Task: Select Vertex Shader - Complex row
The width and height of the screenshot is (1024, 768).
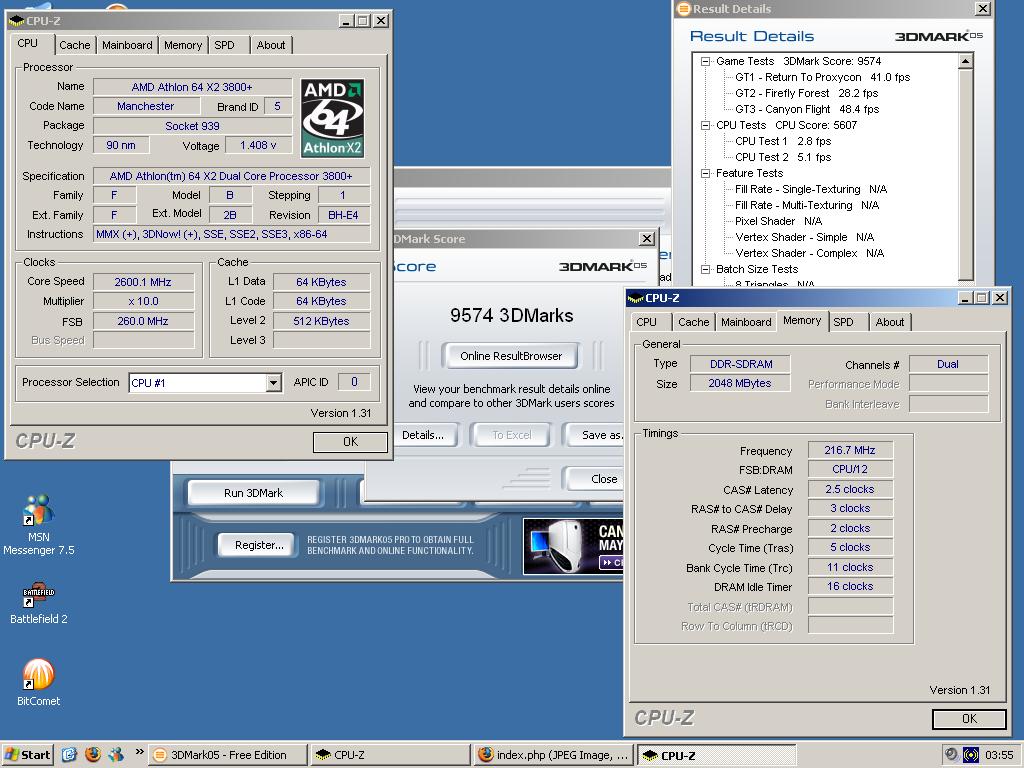Action: (x=809, y=253)
